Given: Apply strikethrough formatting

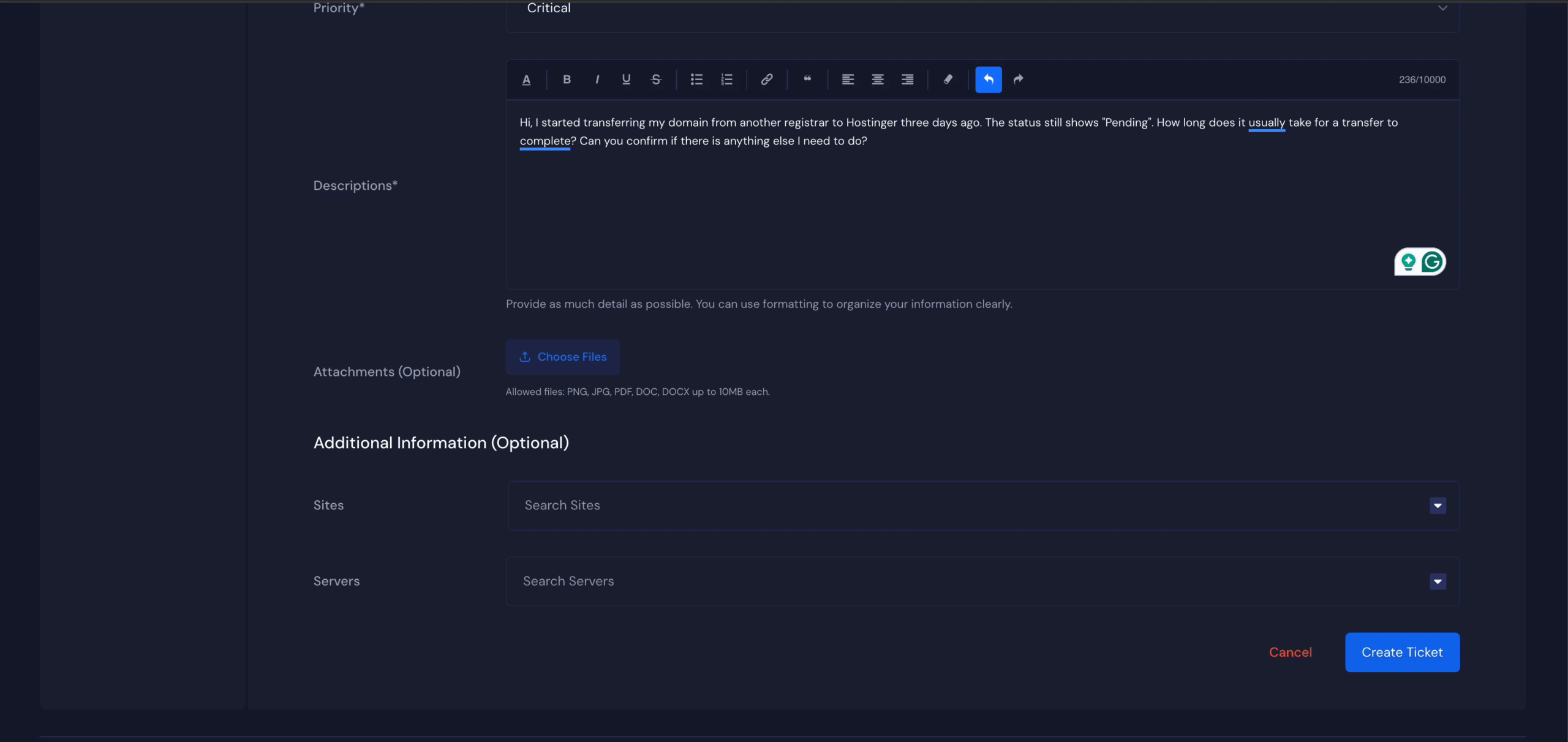Looking at the screenshot, I should point(656,80).
